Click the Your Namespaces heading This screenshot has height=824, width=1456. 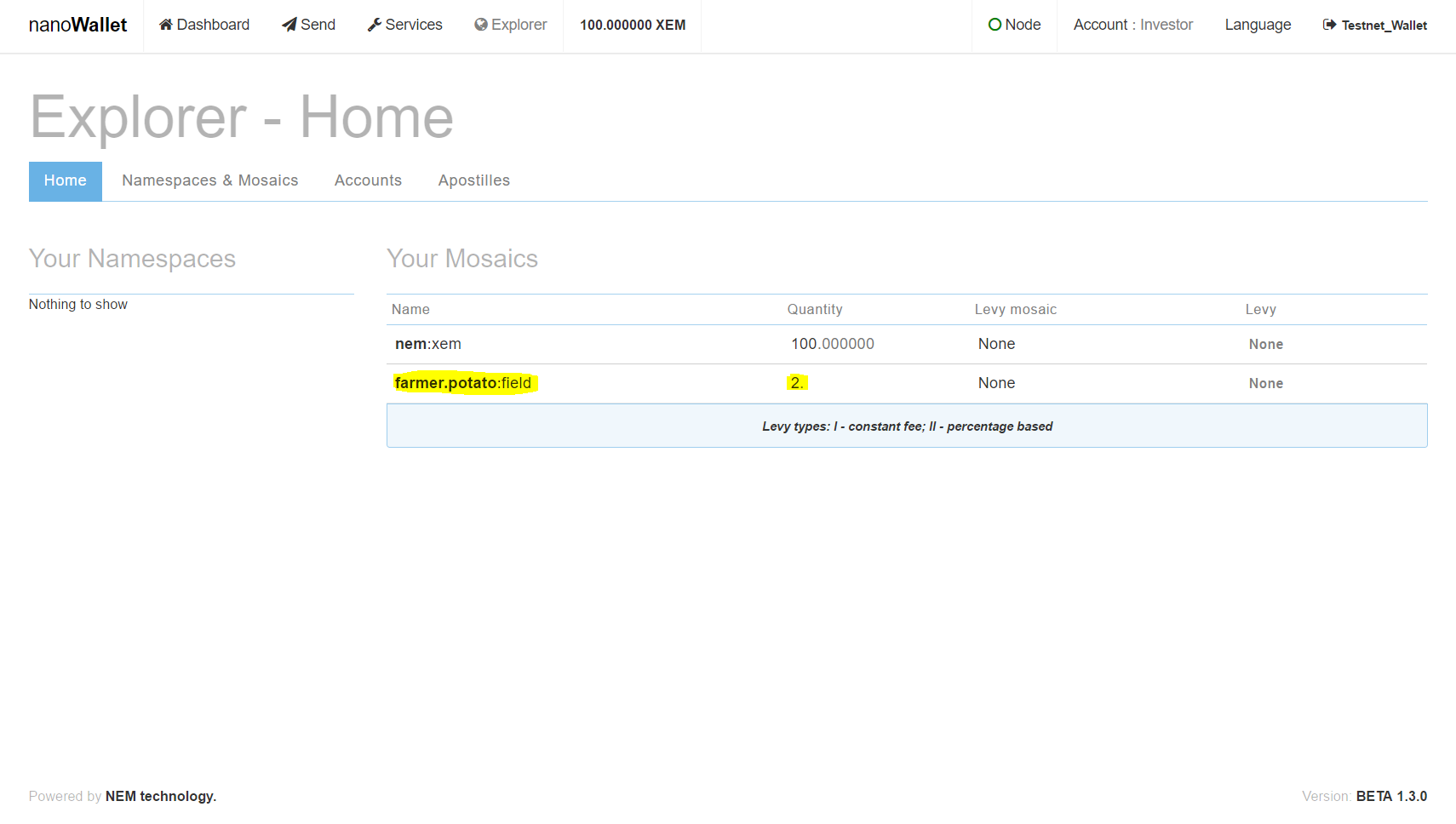pyautogui.click(x=132, y=259)
